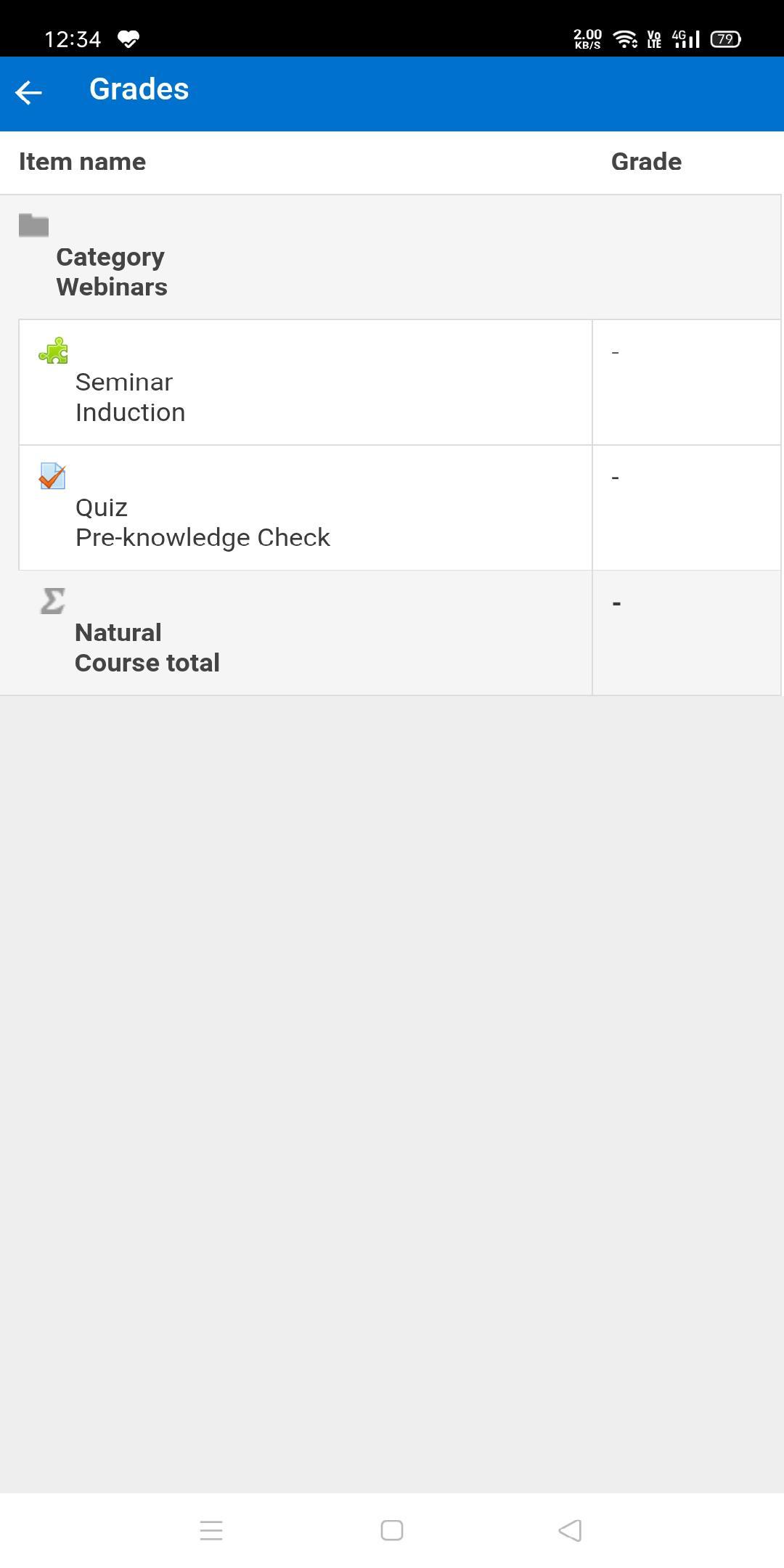The image size is (784, 1568).
Task: Tap the Android recents menu button
Action: tap(211, 1530)
